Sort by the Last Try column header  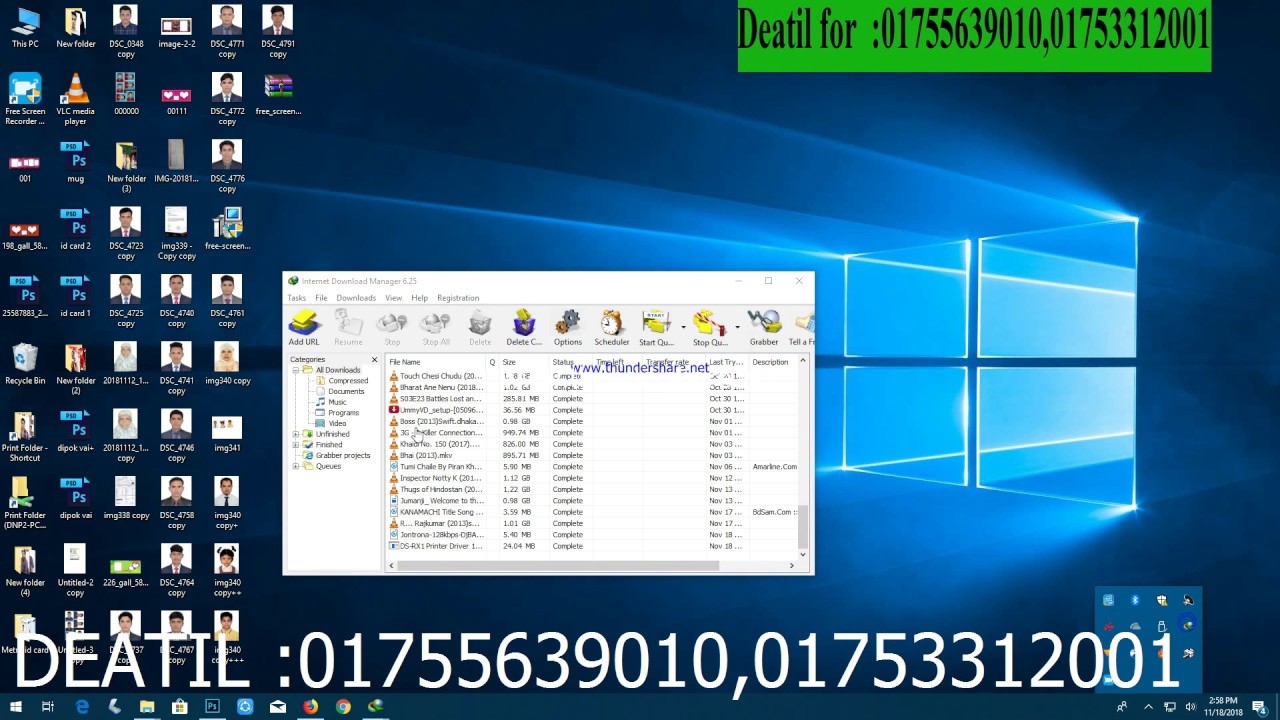[727, 362]
